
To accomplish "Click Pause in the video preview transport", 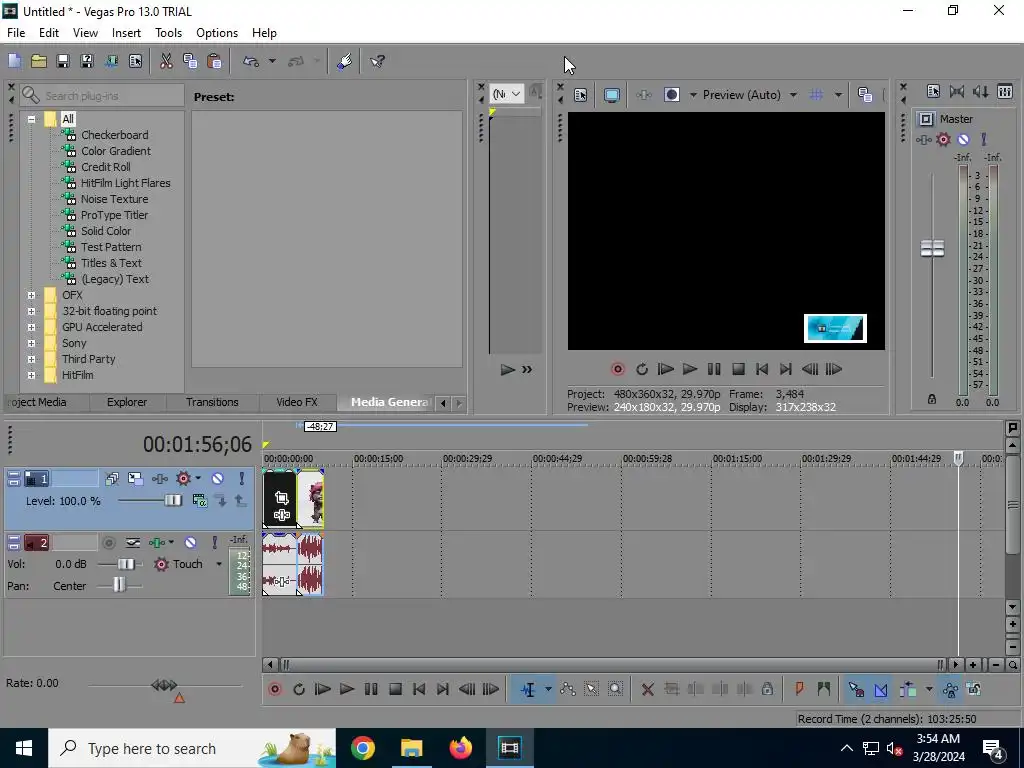I will click(x=714, y=369).
